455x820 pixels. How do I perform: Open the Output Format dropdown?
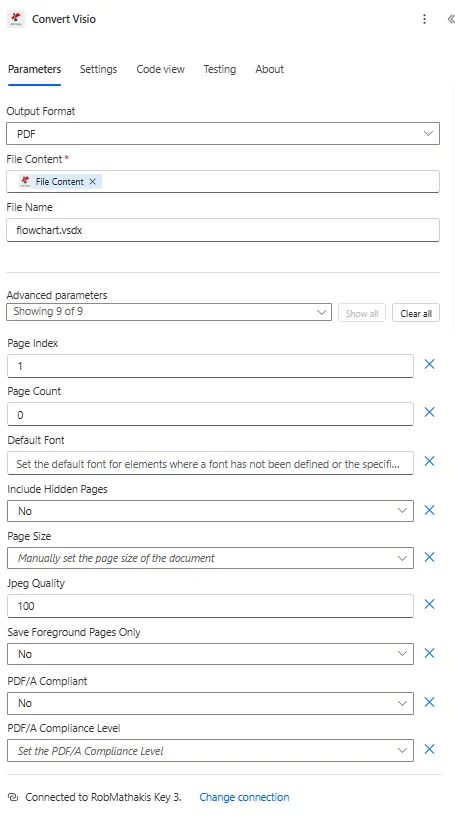point(223,133)
